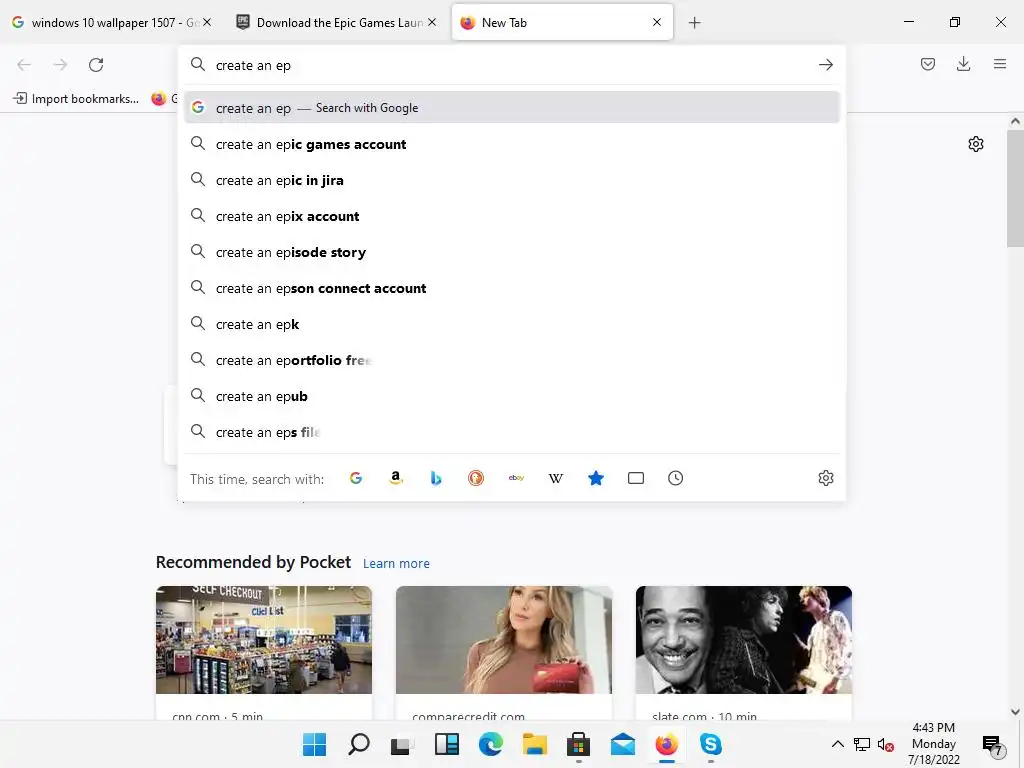
Task: Open Skype from taskbar
Action: (x=711, y=744)
